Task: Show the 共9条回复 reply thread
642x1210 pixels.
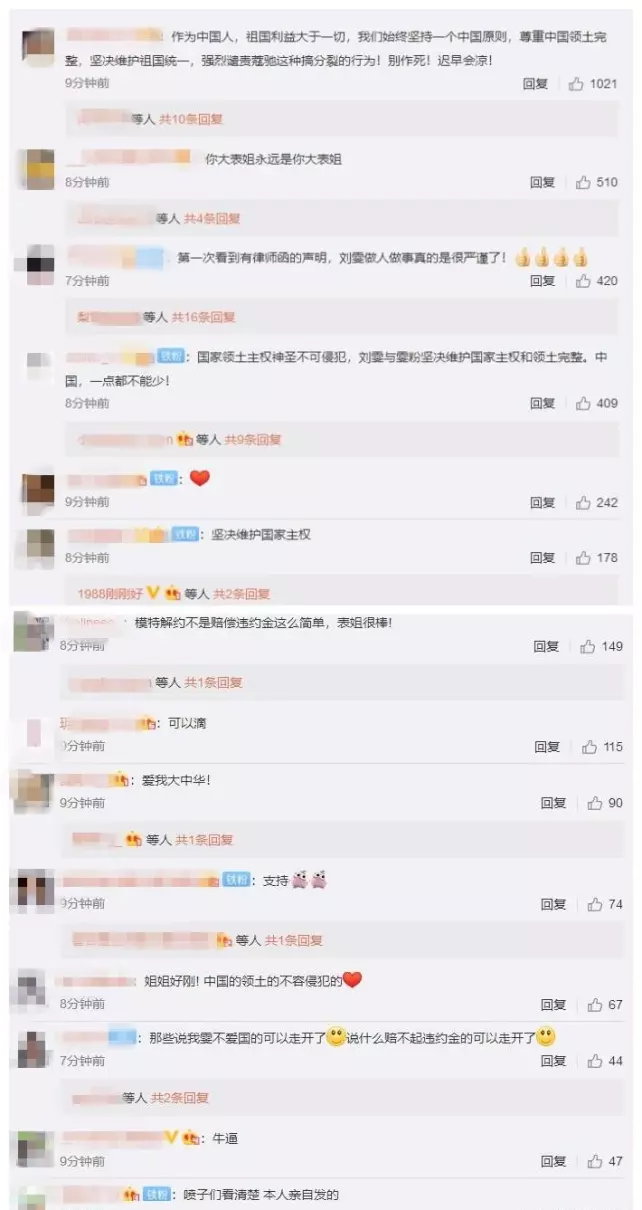Action: coord(253,439)
